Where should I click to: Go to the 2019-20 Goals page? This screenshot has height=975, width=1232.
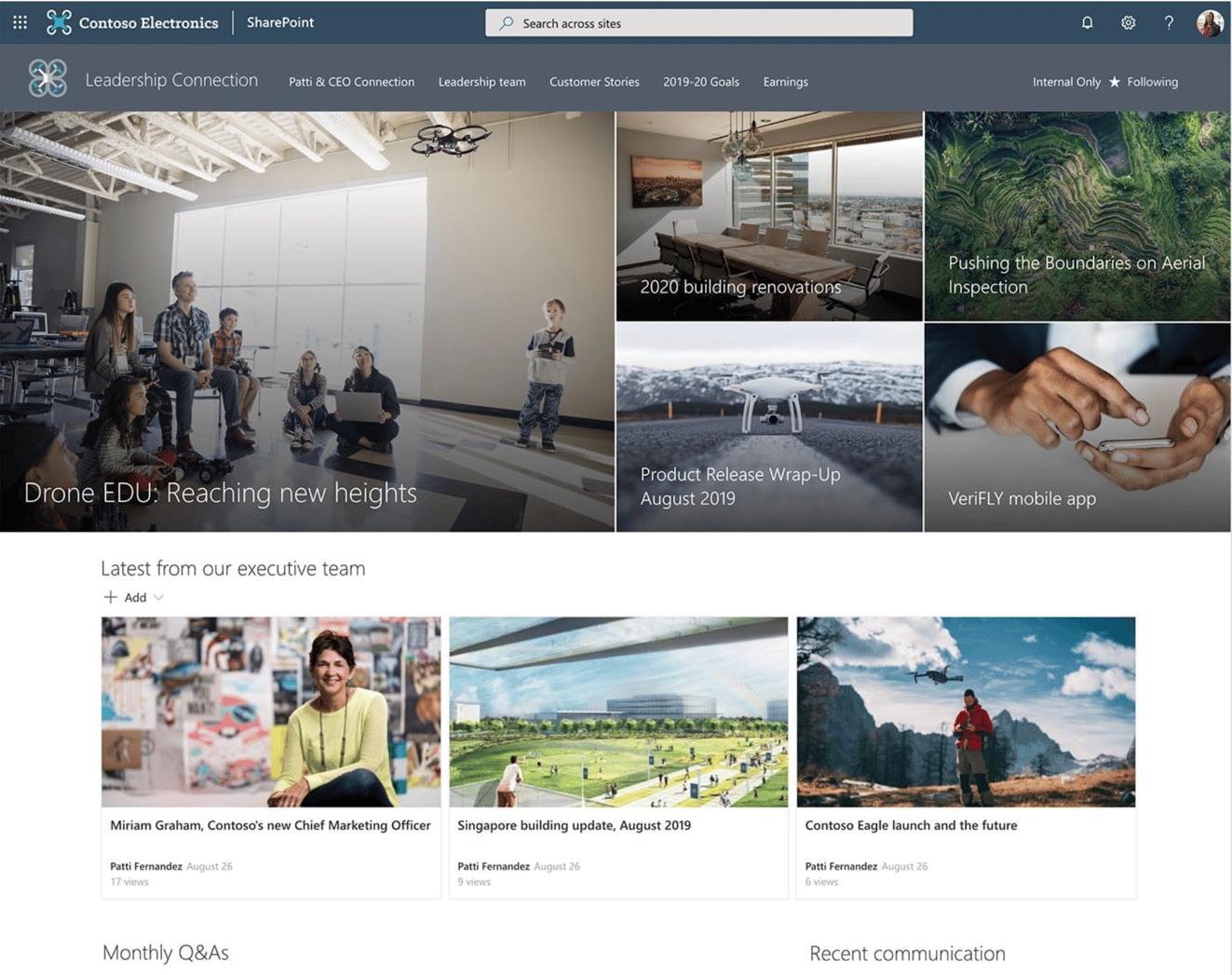point(701,82)
